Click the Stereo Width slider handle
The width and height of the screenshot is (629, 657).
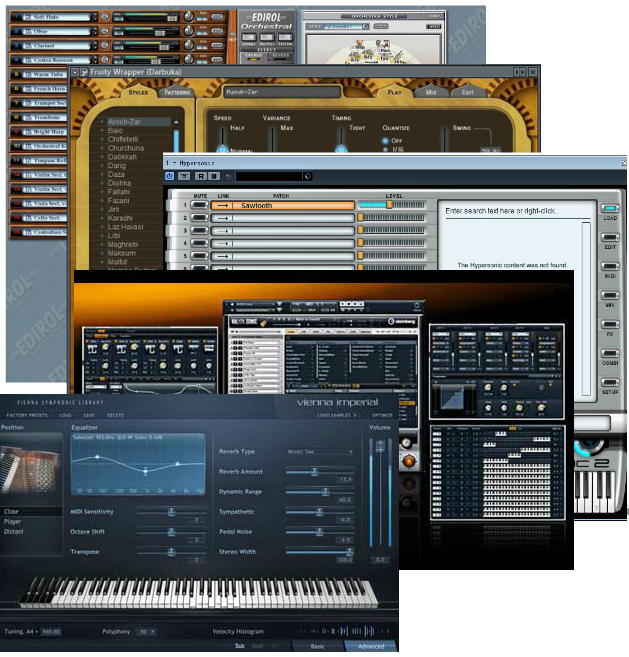(x=349, y=552)
